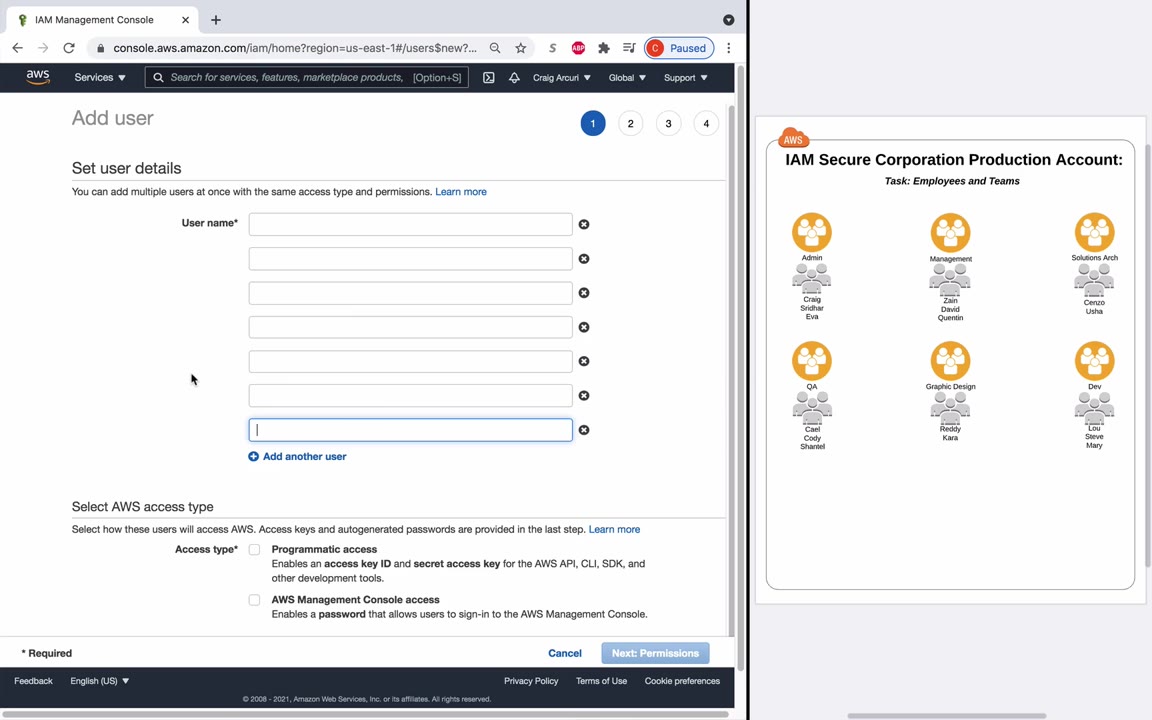Screen dimensions: 1152x720
Task: Reload the page with refresh icon
Action: click(69, 48)
